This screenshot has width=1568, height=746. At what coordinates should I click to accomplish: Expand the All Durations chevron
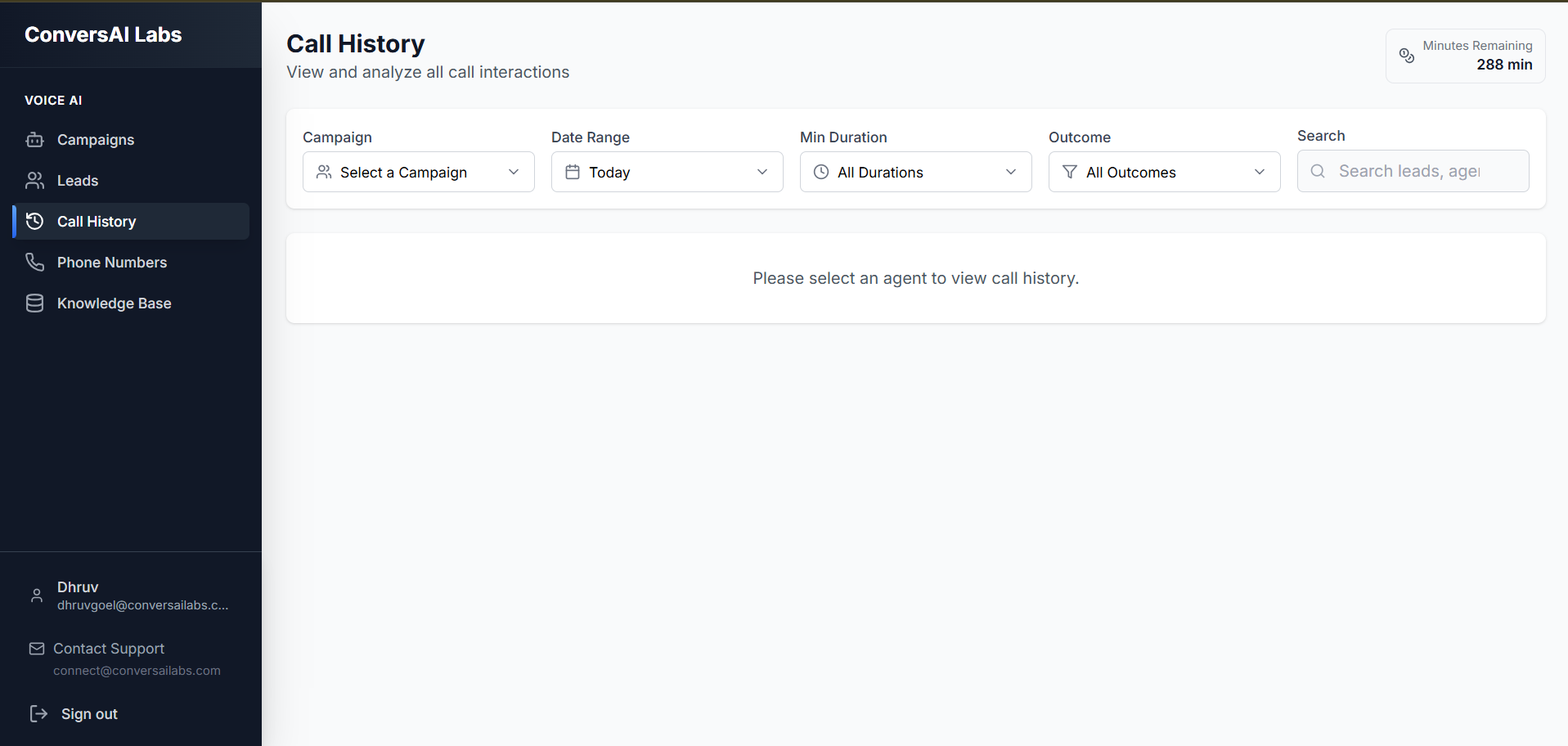(1011, 172)
